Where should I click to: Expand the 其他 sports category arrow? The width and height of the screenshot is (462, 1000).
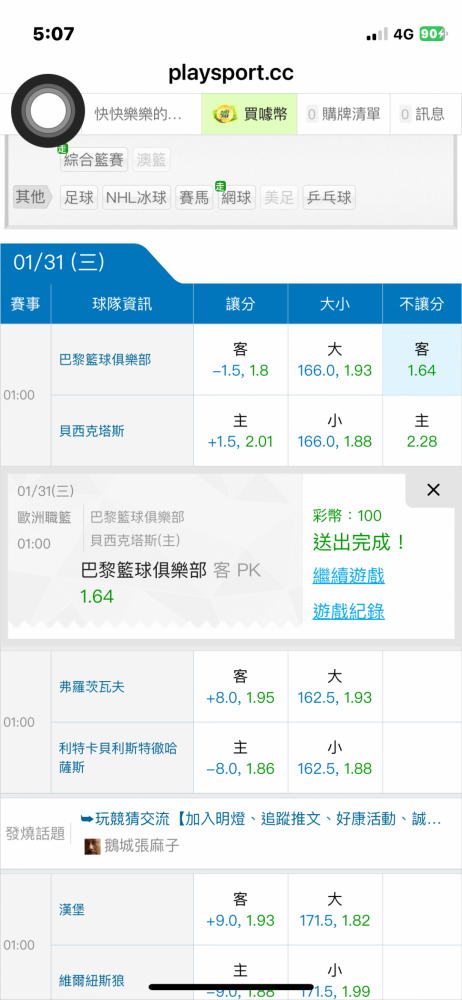[34, 196]
